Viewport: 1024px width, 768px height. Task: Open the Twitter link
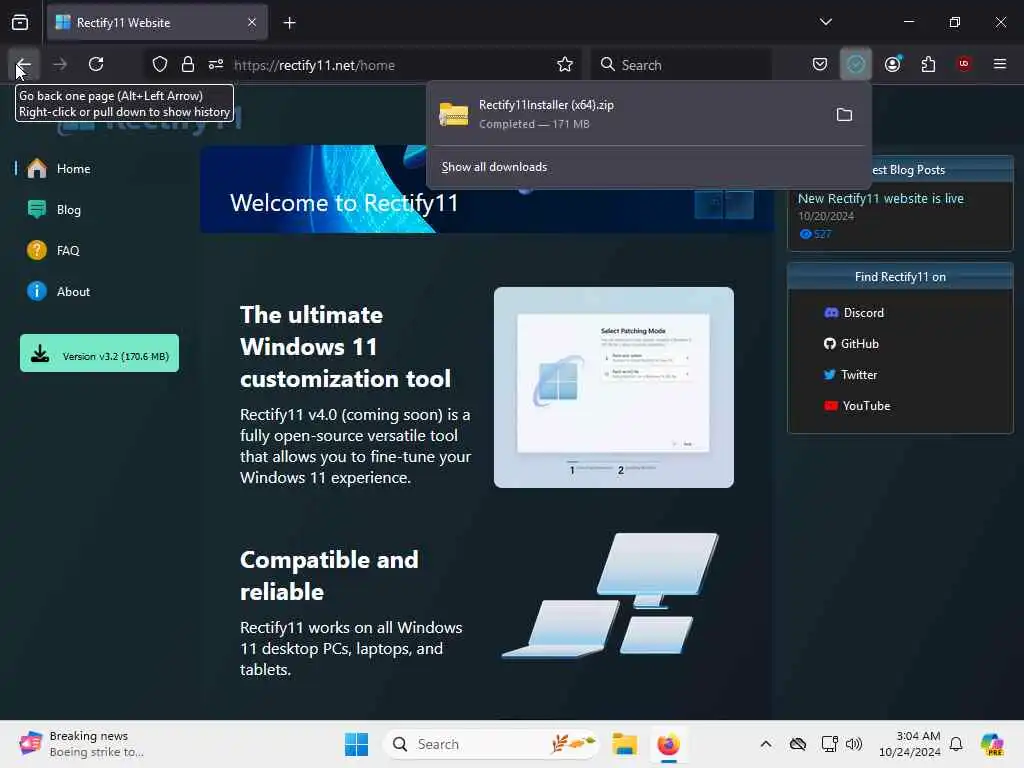pos(850,375)
